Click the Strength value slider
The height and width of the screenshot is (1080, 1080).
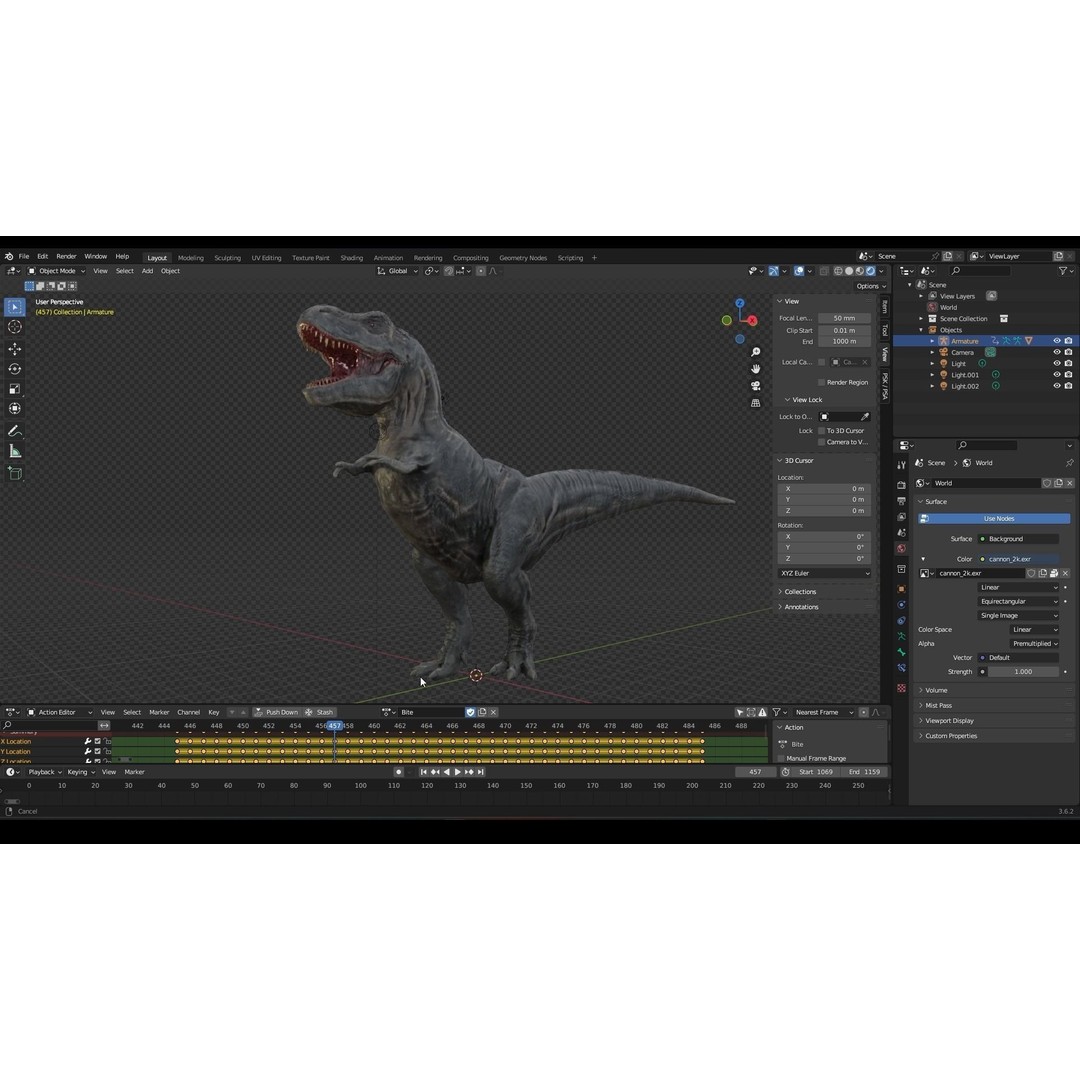tap(1023, 672)
